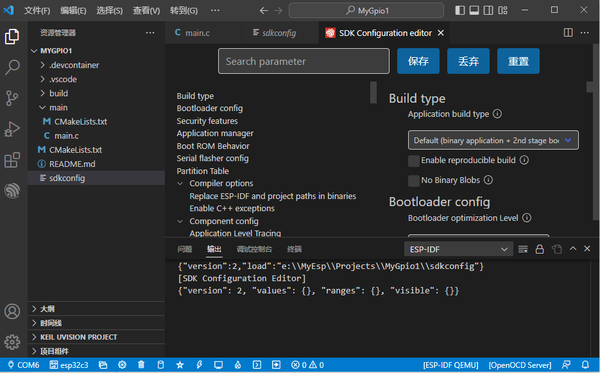Click the full clean trash icon in status bar
The image size is (600, 373).
click(141, 365)
